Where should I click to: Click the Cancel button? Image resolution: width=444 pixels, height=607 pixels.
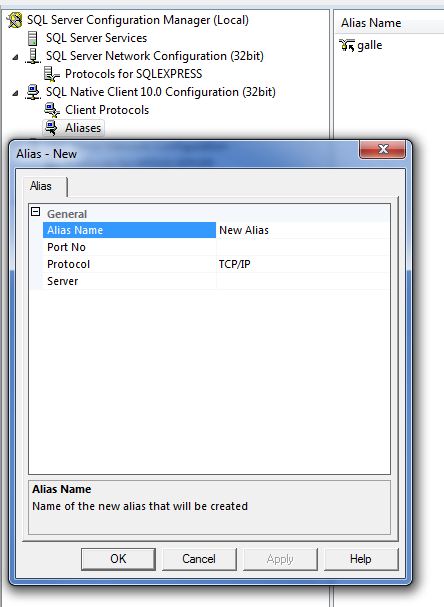(199, 559)
